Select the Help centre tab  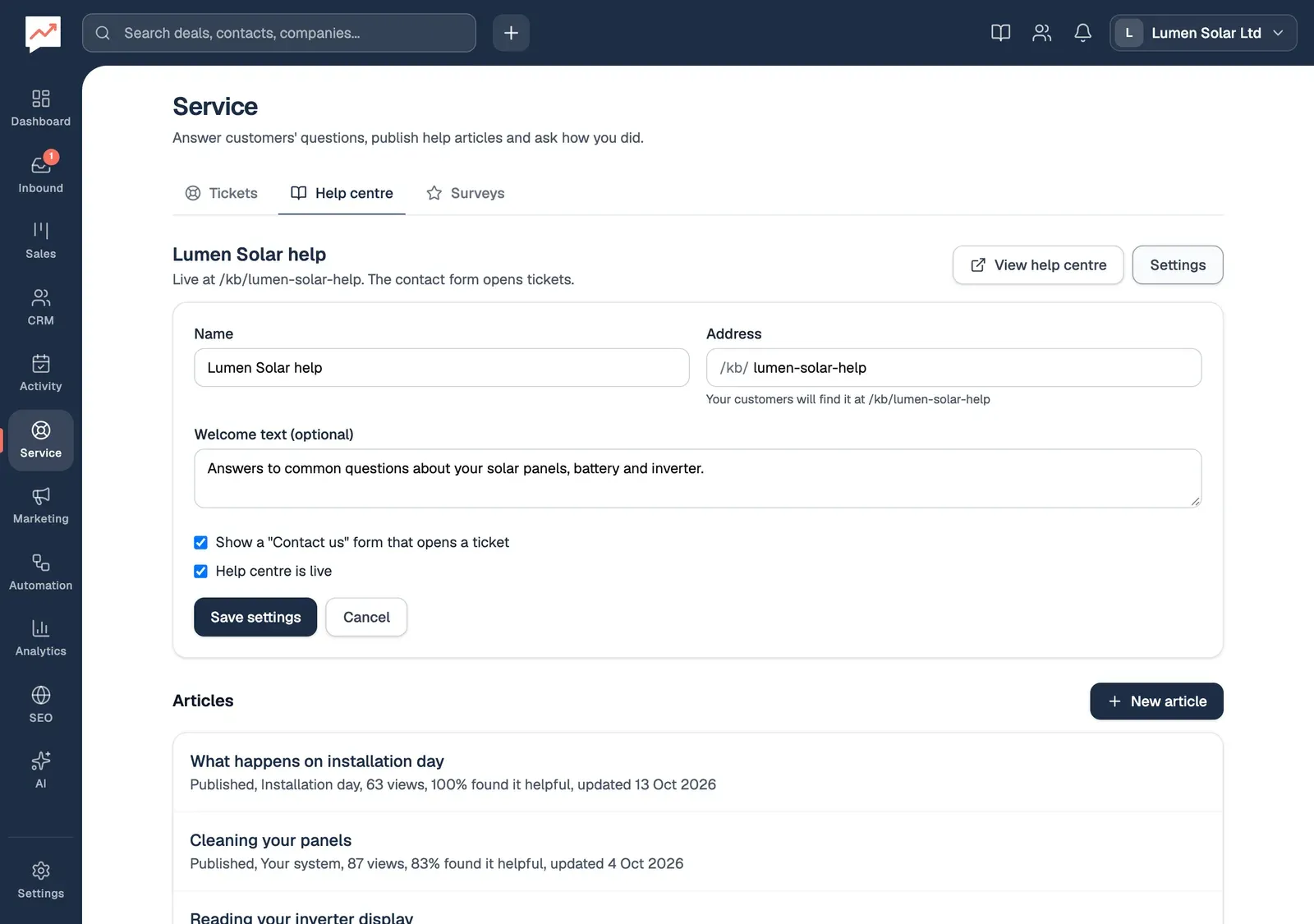[x=342, y=193]
